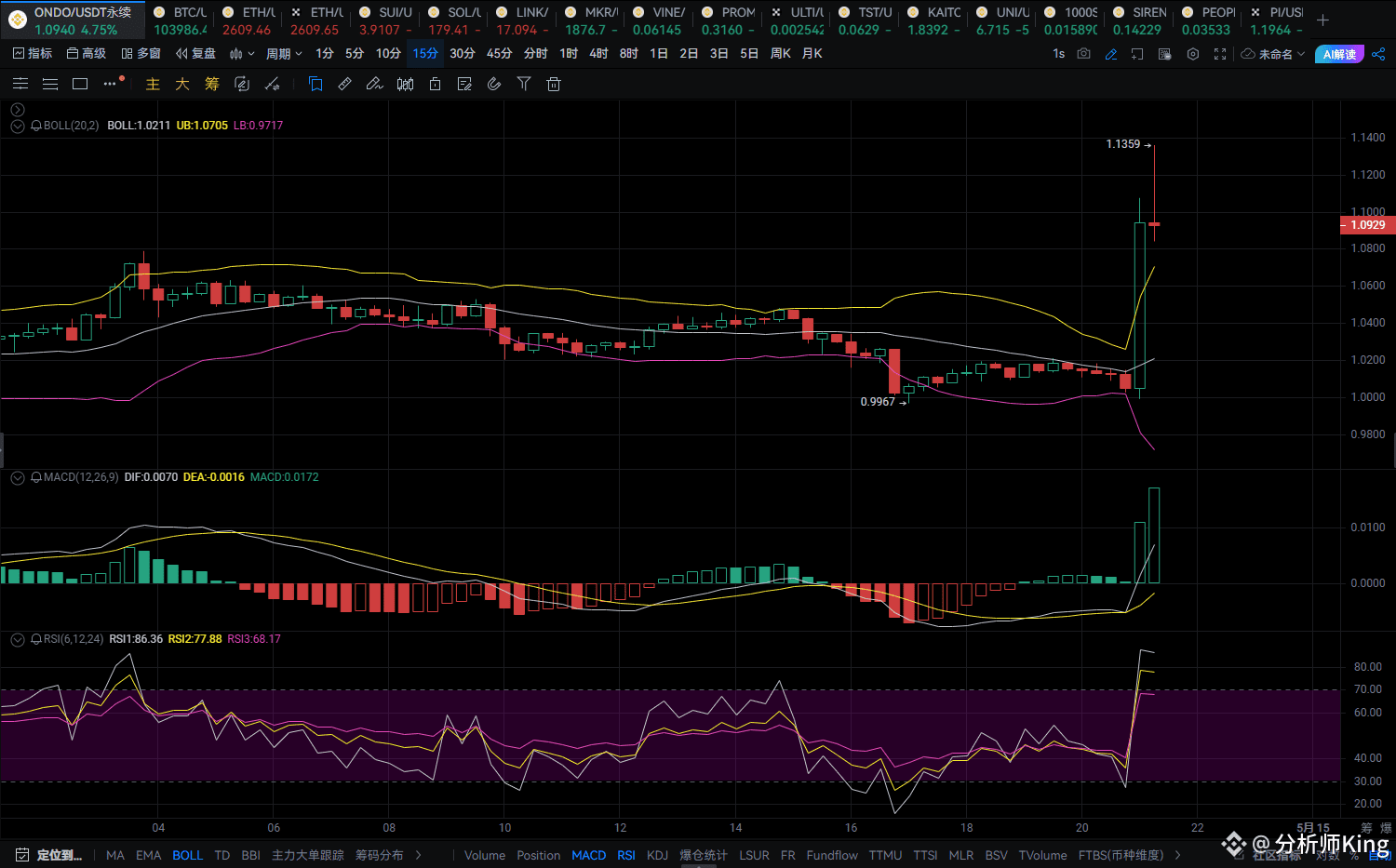Enter fullscreen chart mode

(x=1220, y=54)
